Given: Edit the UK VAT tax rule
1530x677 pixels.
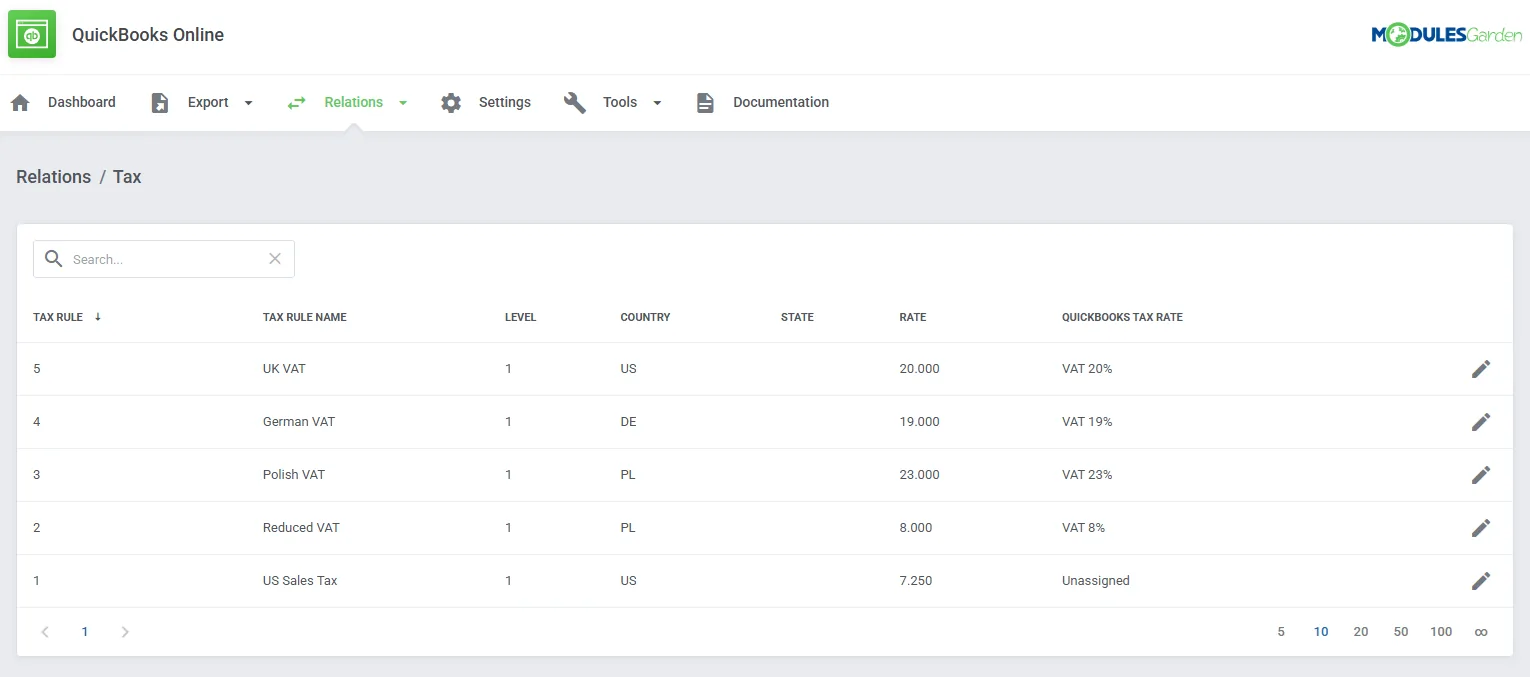Looking at the screenshot, I should click(1481, 369).
